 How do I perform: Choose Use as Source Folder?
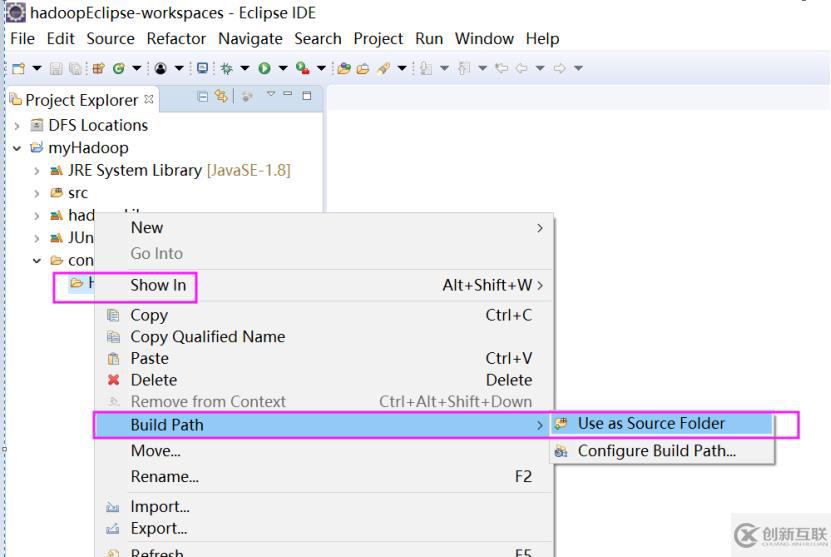(661, 423)
